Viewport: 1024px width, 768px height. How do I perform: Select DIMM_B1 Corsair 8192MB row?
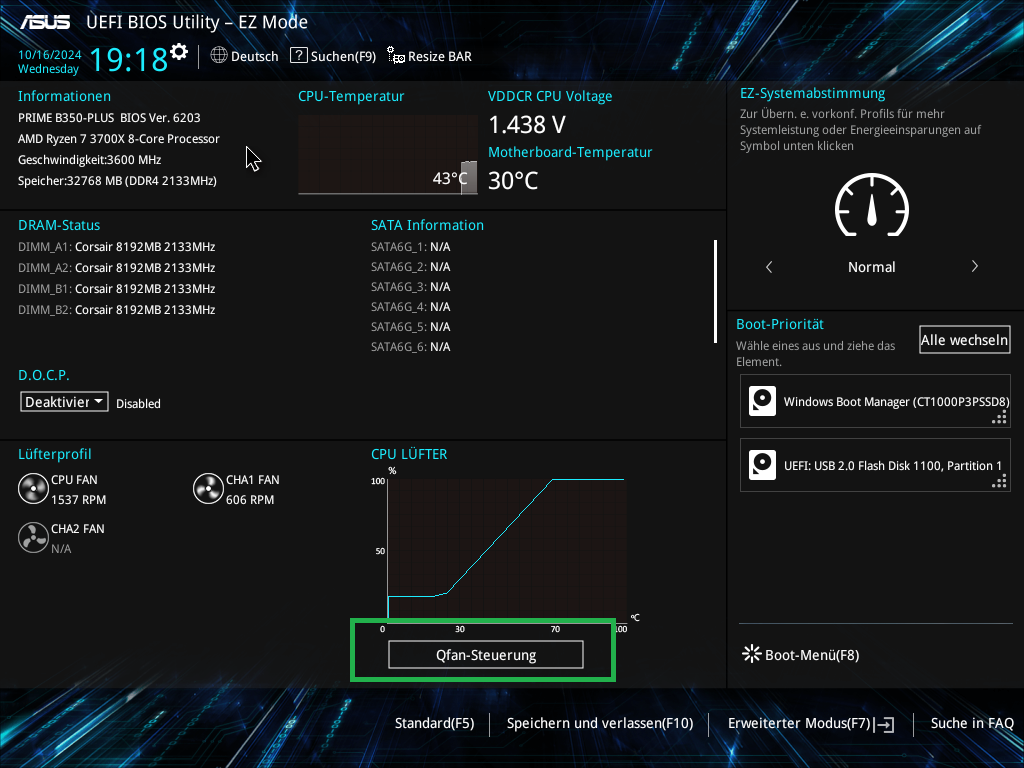pos(116,289)
